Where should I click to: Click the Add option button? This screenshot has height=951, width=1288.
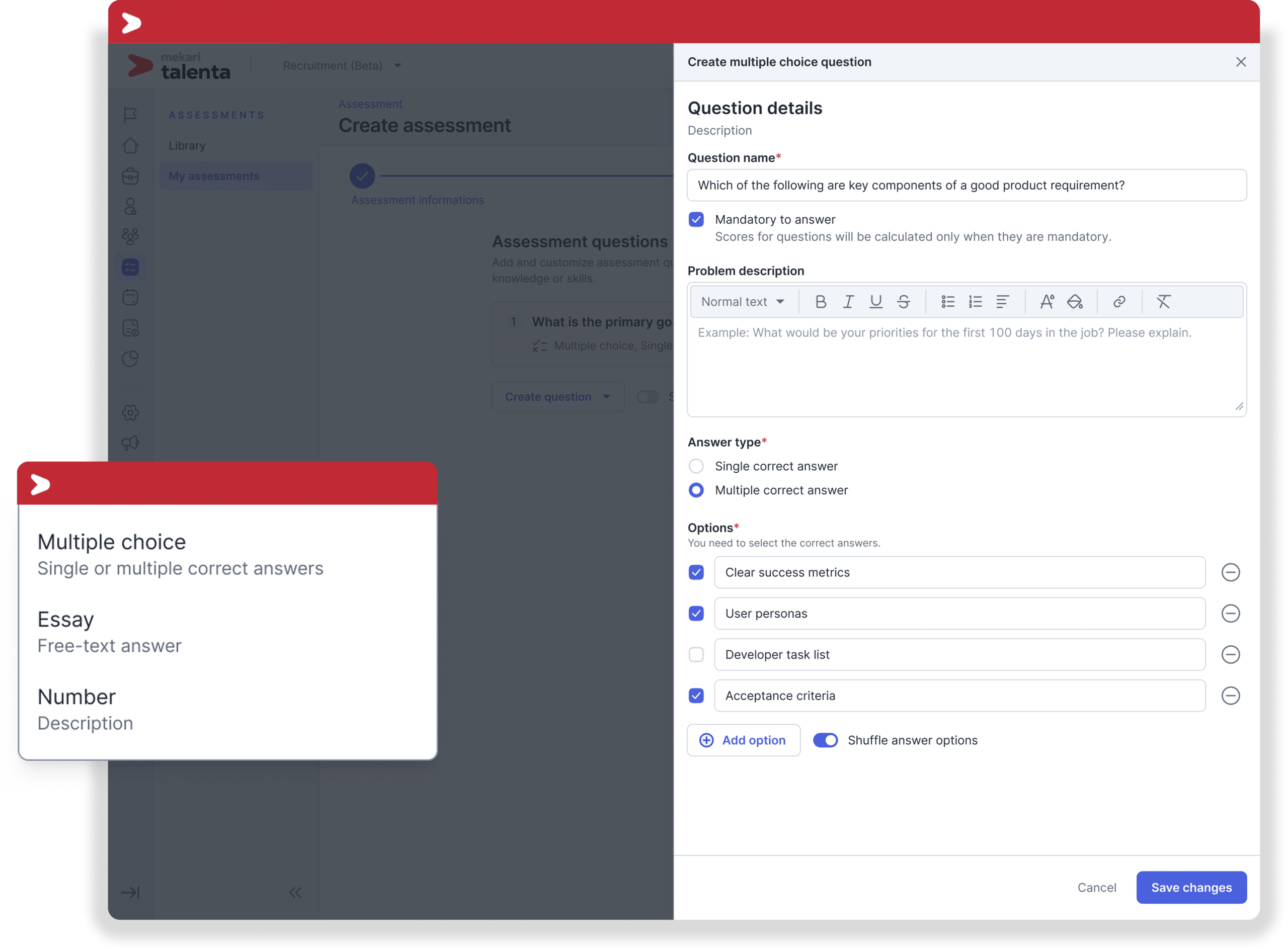tap(743, 740)
